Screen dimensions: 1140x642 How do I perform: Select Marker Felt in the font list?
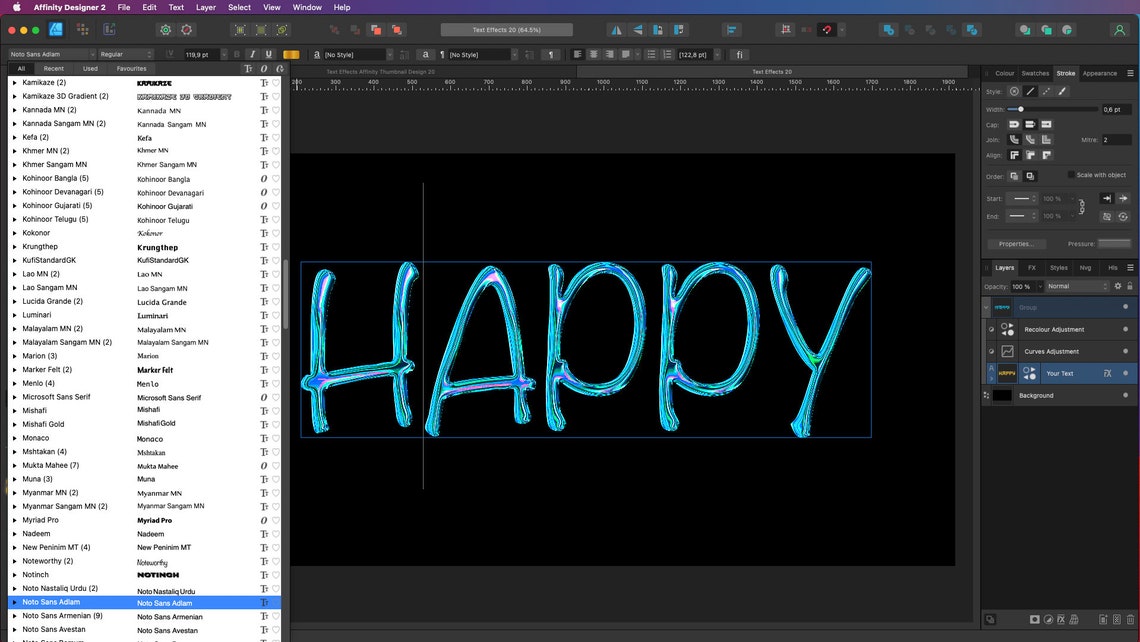click(47, 370)
